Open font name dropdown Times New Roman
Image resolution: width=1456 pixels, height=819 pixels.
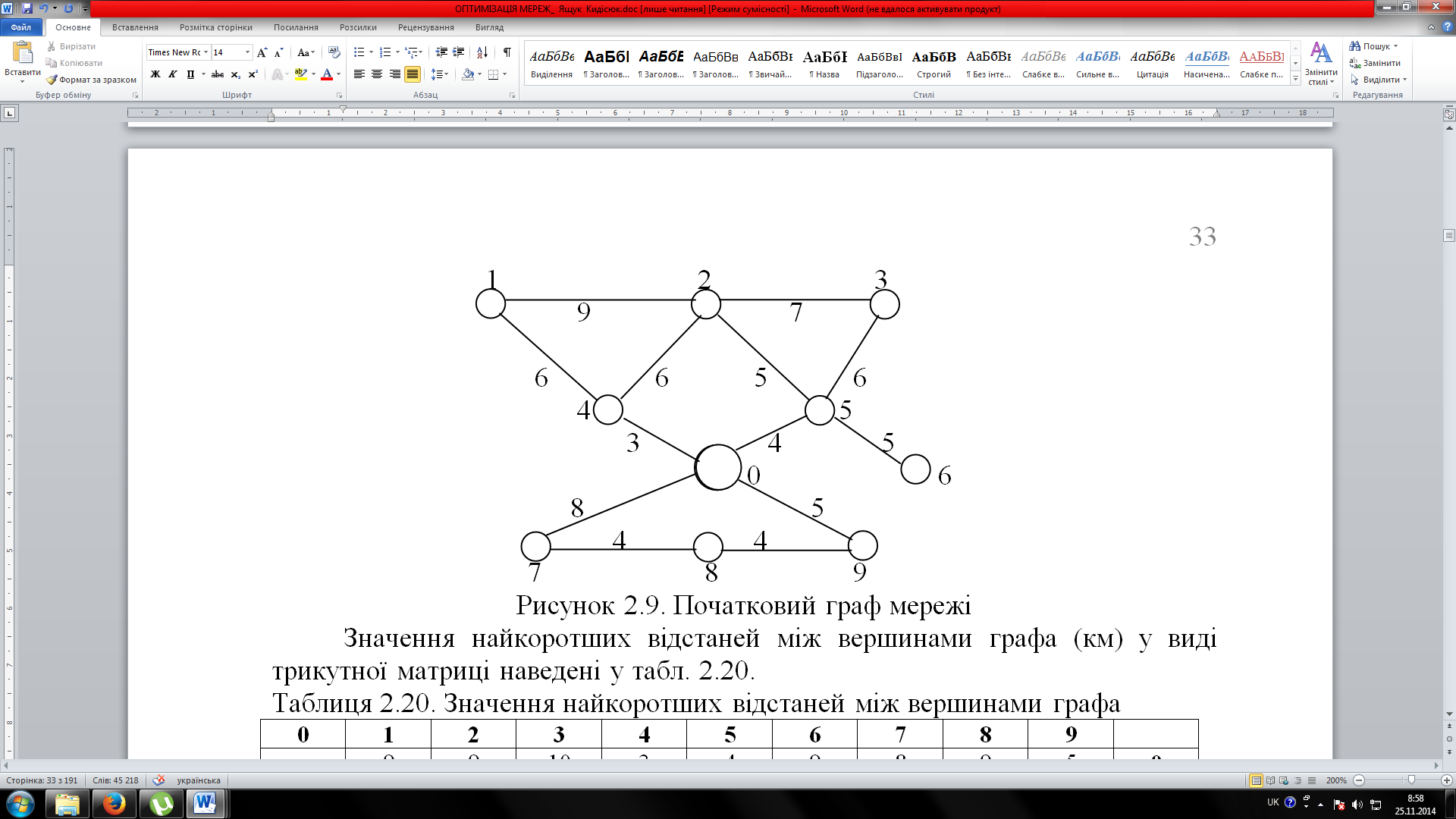(206, 52)
